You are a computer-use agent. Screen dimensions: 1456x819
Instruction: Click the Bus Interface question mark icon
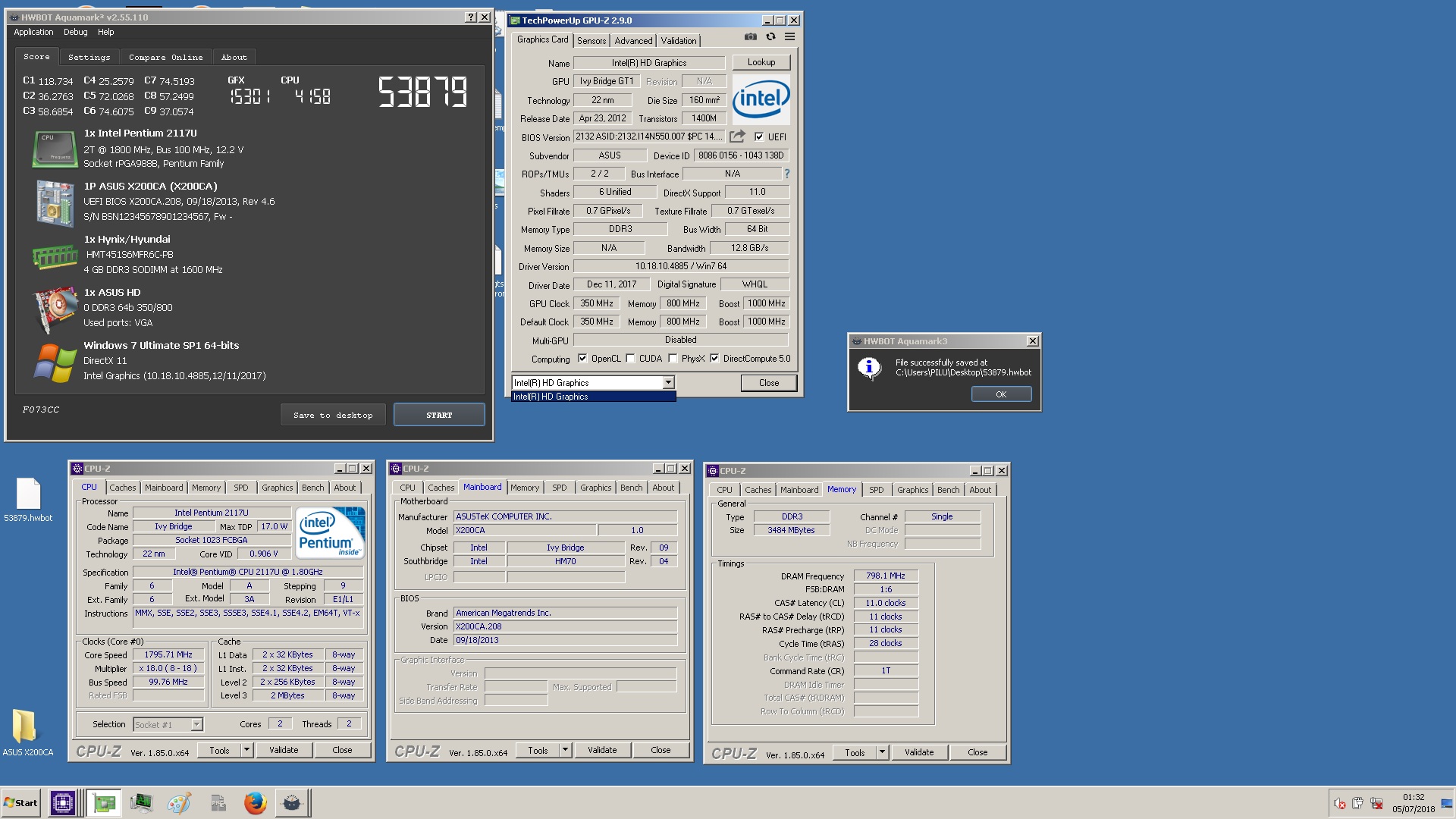click(x=786, y=174)
